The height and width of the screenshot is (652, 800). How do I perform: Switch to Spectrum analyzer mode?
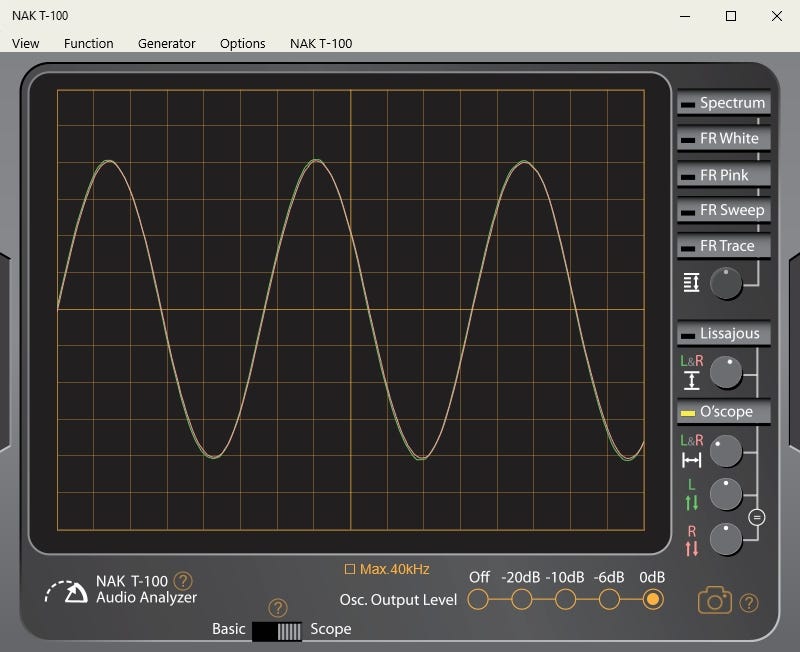click(x=723, y=103)
